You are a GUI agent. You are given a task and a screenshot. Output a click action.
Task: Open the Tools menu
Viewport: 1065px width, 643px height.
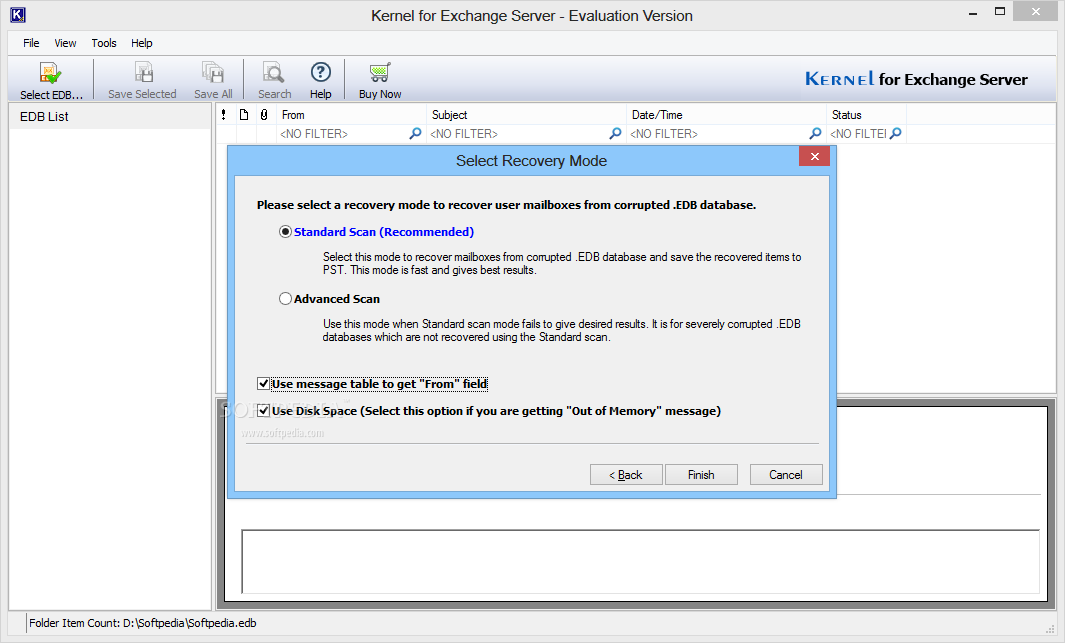104,43
